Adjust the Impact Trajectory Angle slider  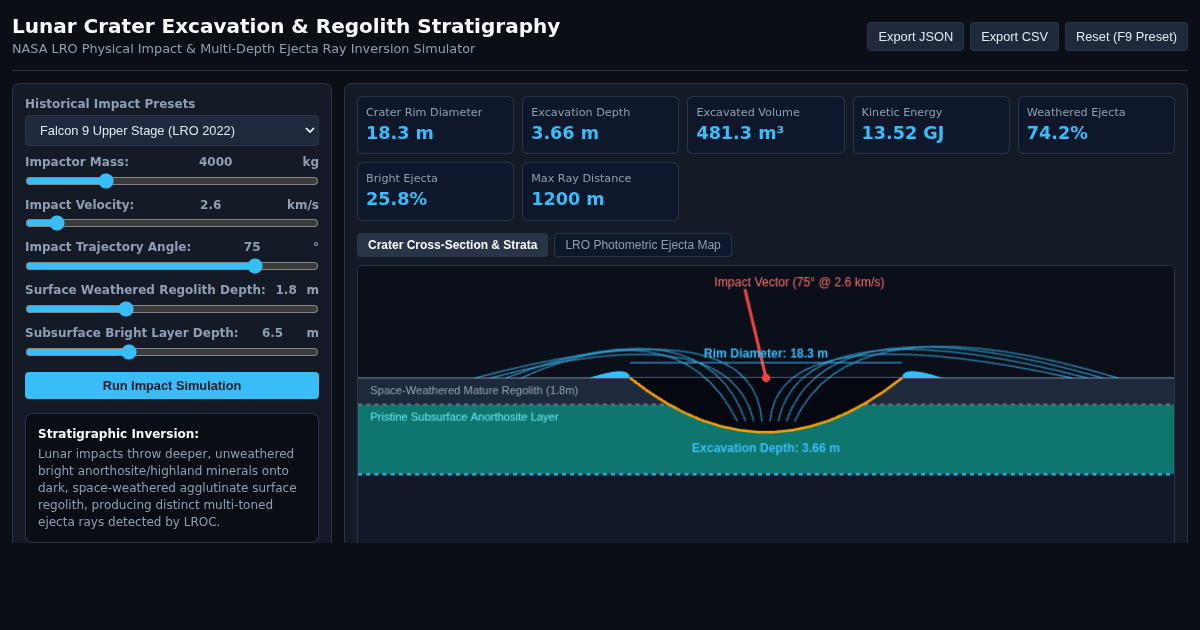[172, 266]
